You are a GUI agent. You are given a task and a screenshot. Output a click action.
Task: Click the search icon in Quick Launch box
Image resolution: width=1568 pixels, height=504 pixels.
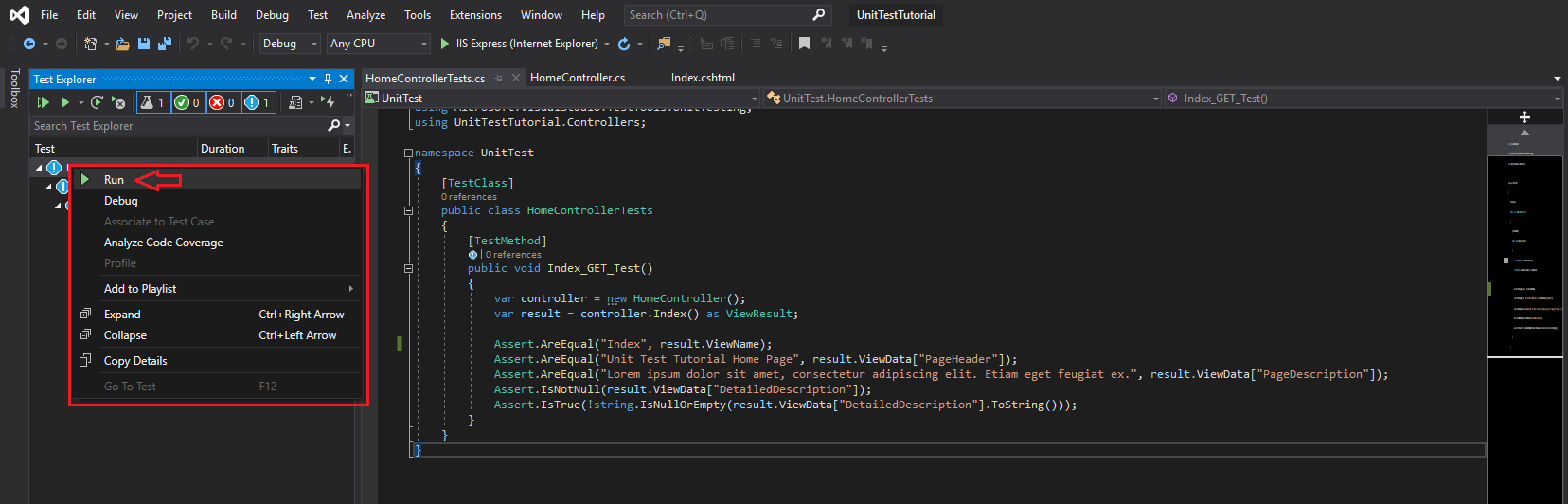(819, 15)
